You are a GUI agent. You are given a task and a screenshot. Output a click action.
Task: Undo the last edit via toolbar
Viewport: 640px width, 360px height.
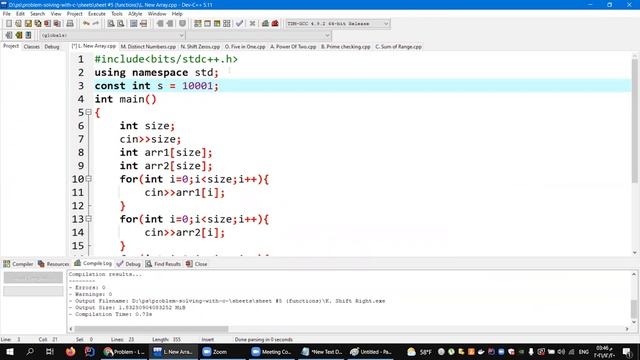coord(86,24)
